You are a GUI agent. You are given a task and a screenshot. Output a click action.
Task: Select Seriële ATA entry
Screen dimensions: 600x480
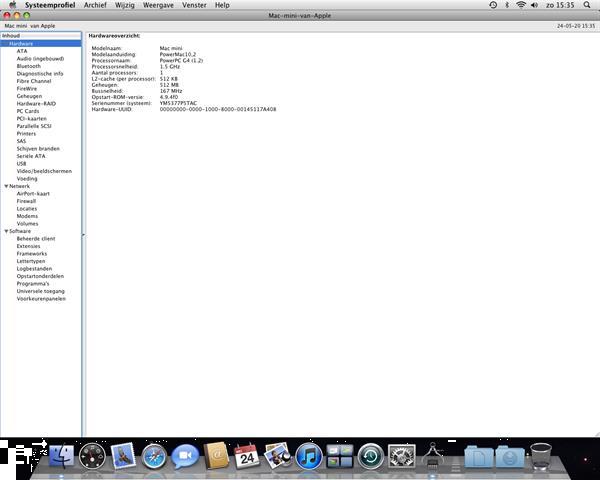pyautogui.click(x=31, y=156)
